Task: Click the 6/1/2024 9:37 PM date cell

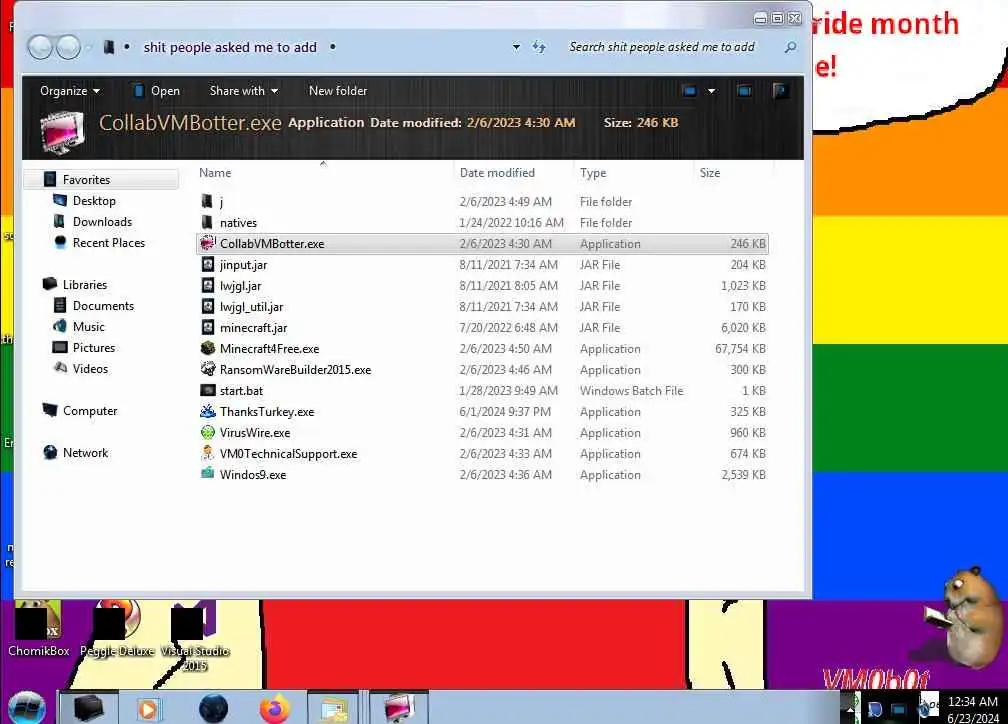Action: pos(505,412)
